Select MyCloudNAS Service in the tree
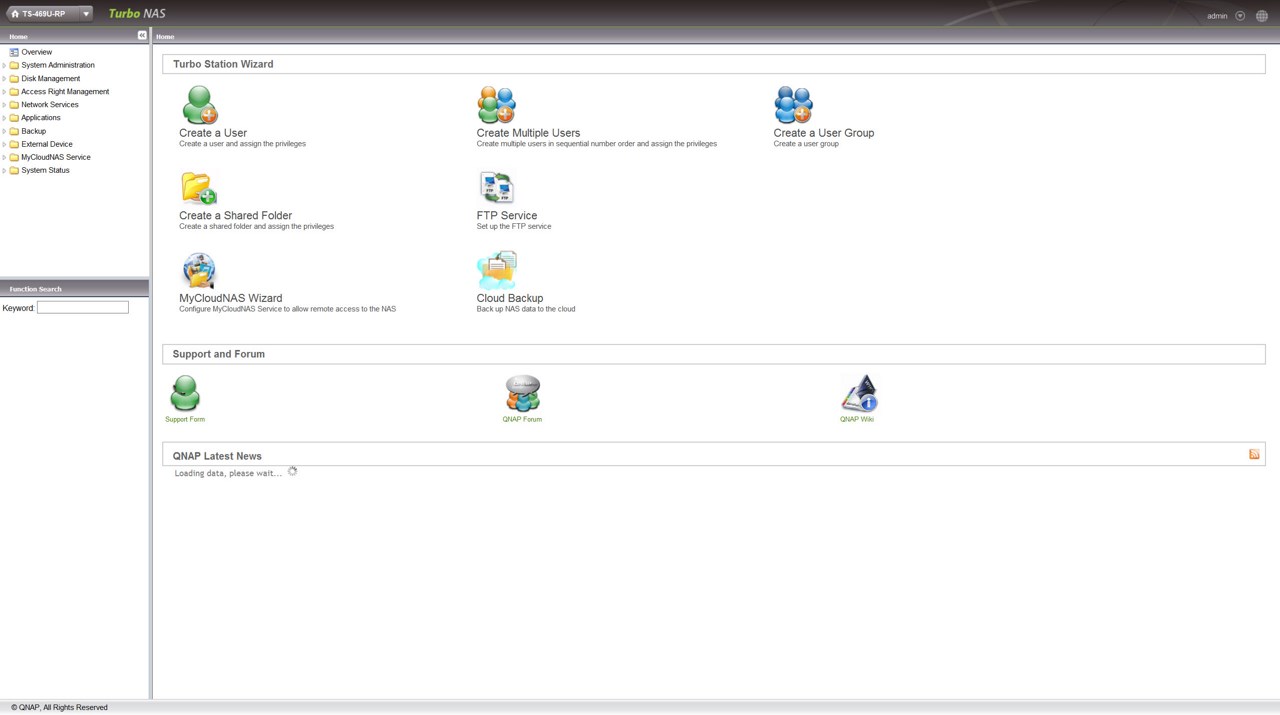The image size is (1280, 715). [56, 157]
